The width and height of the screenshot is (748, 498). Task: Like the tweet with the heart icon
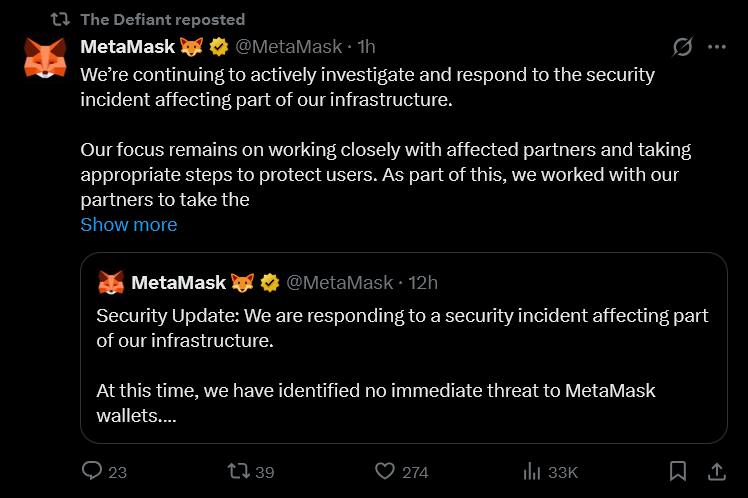[x=384, y=471]
